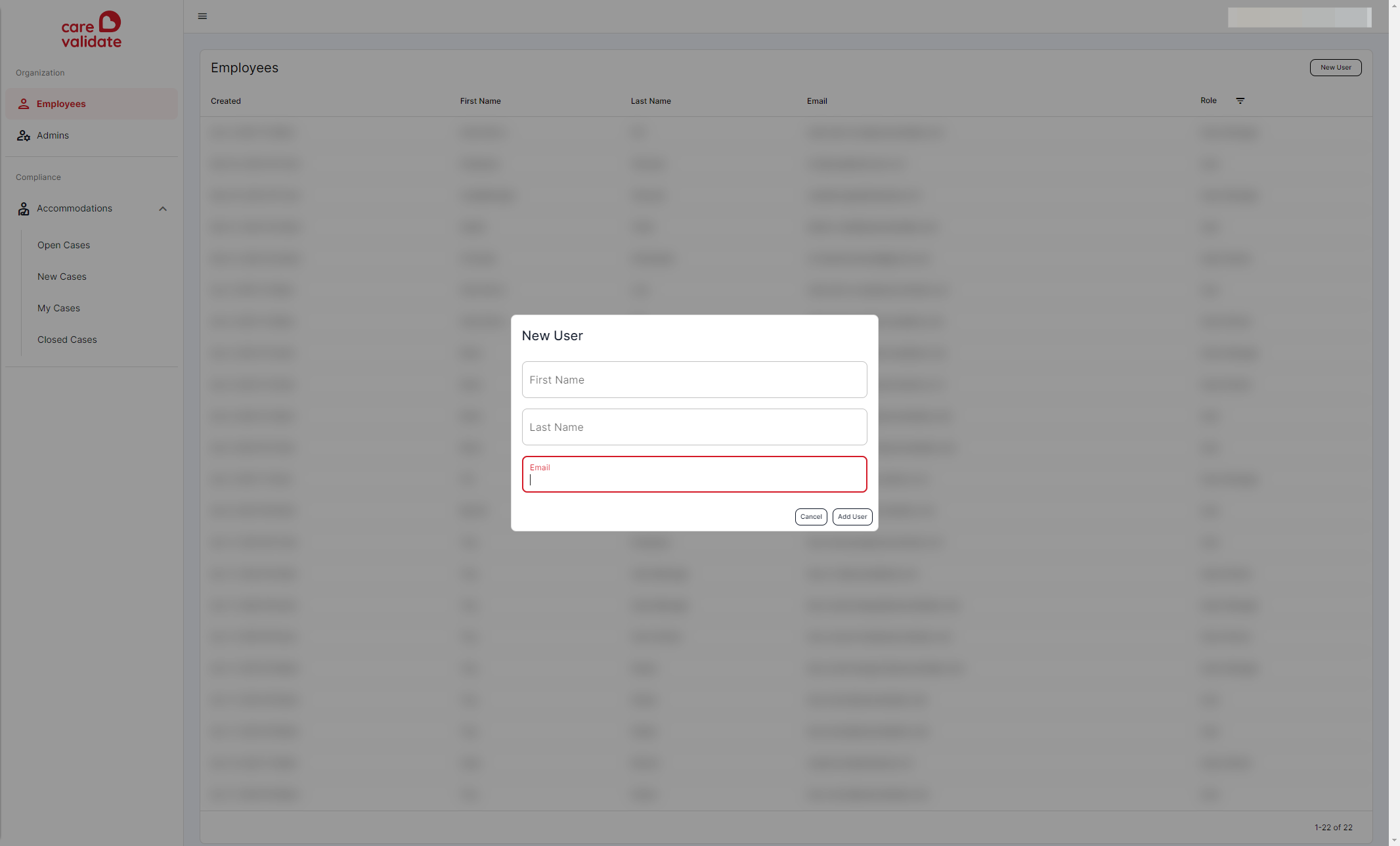Viewport: 1400px width, 846px height.
Task: Click the Role column header
Action: click(x=1208, y=100)
